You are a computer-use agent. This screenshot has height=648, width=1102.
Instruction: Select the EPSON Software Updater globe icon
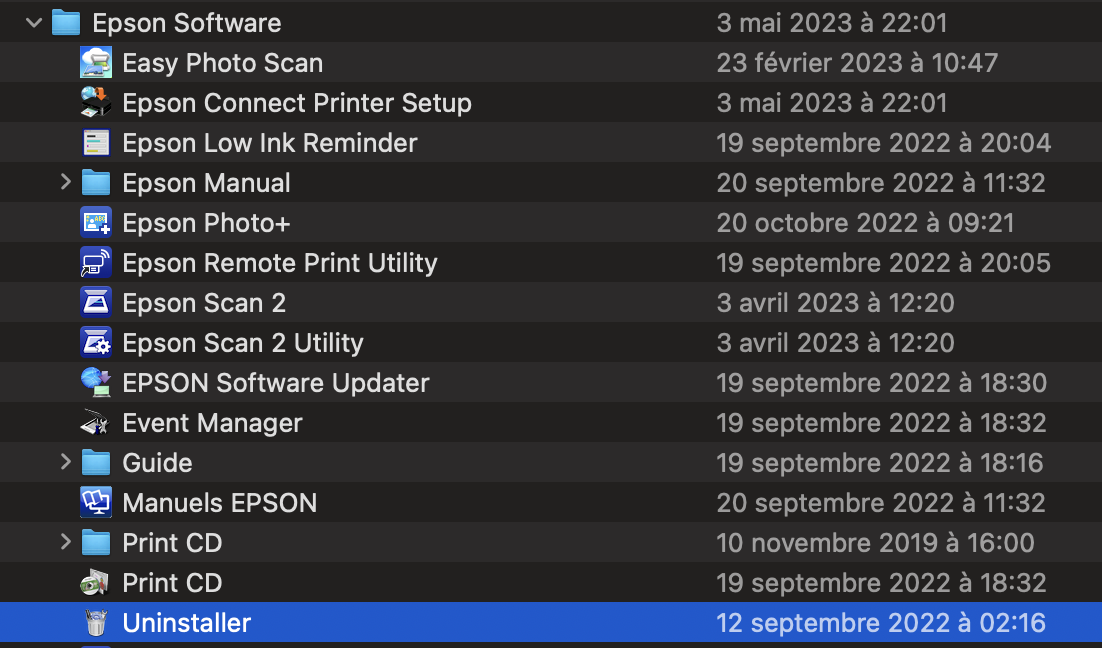(96, 383)
